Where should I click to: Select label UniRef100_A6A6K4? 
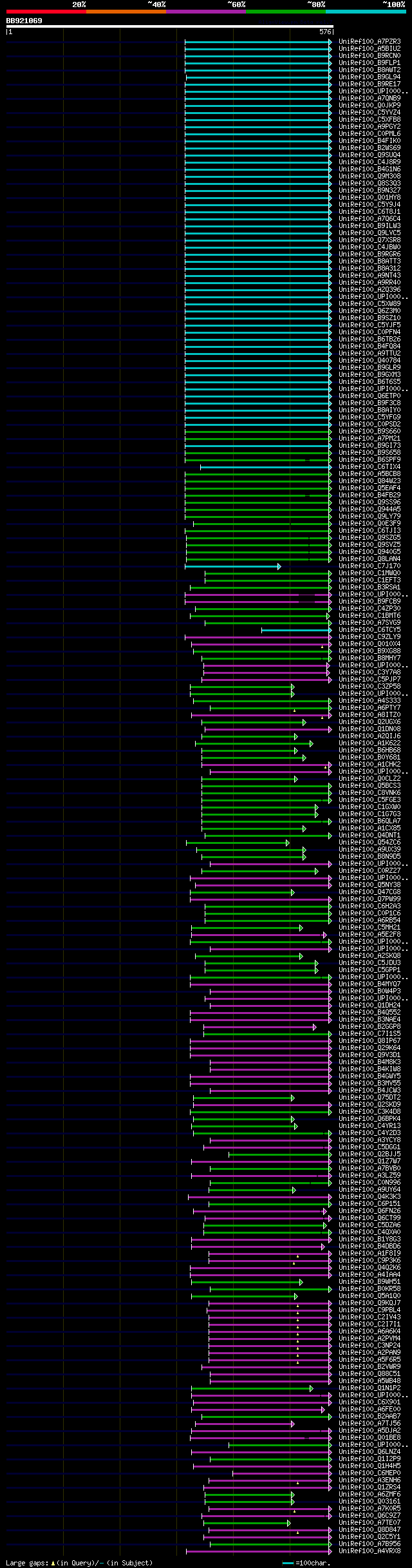370,1332
